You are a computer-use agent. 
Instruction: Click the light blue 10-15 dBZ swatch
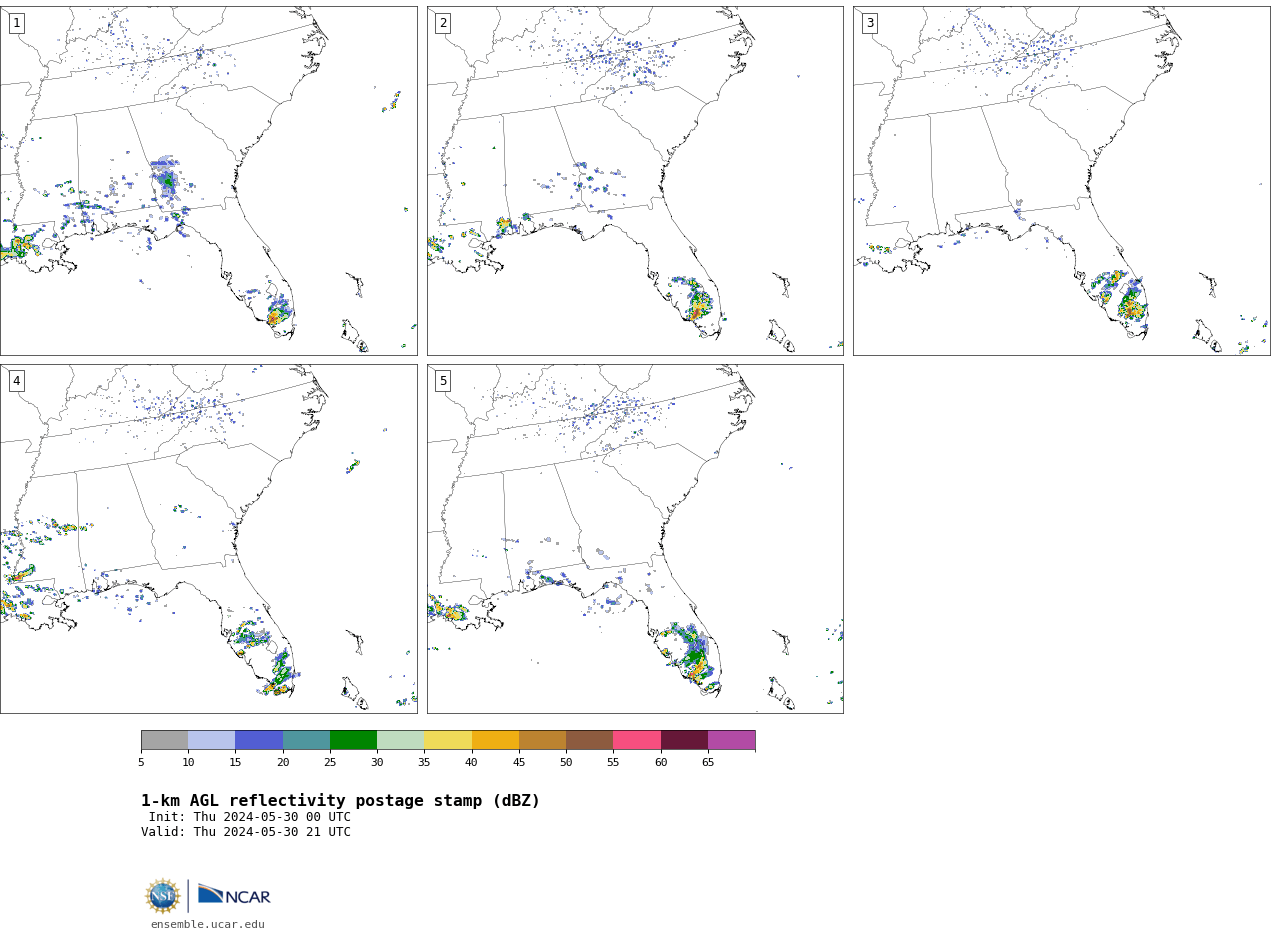212,740
